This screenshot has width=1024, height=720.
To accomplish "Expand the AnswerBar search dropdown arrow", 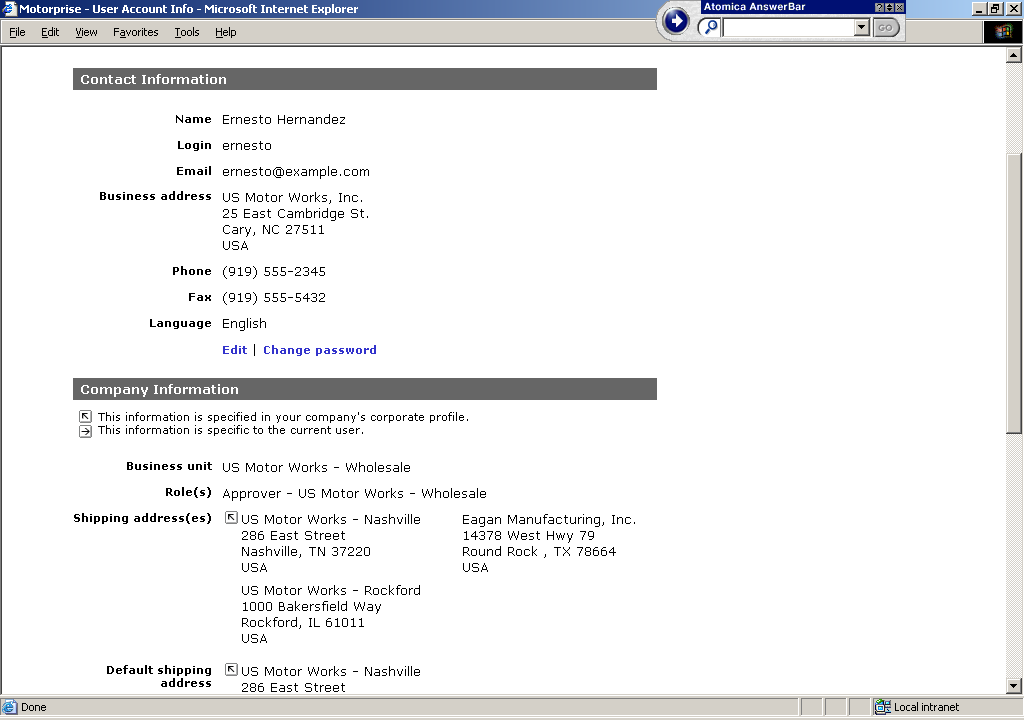I will pyautogui.click(x=861, y=27).
